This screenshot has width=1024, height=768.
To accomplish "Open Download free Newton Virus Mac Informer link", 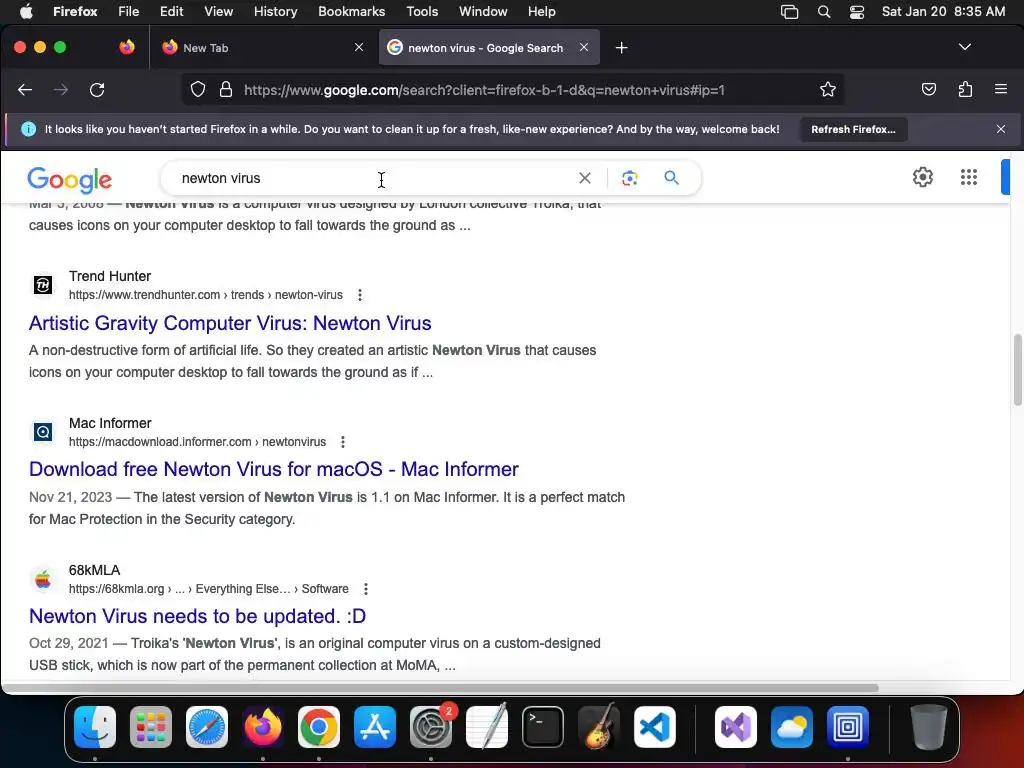I will pyautogui.click(x=274, y=470).
